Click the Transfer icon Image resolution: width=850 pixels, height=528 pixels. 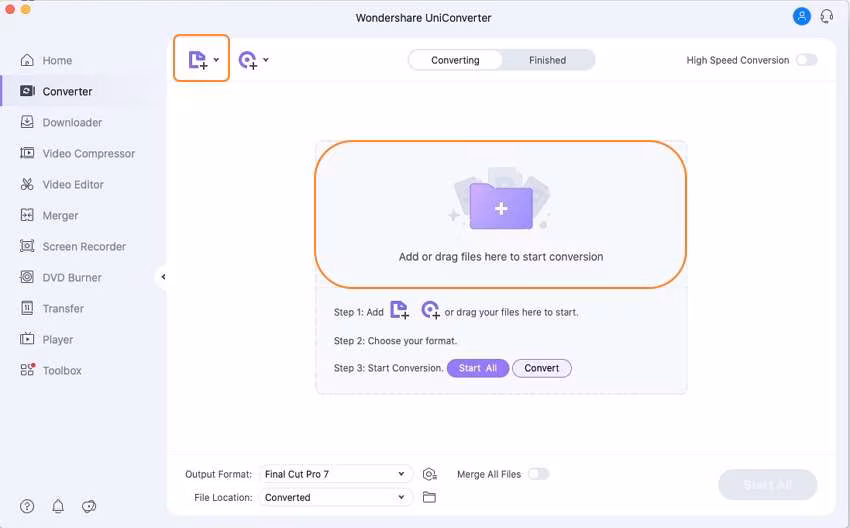pos(27,308)
